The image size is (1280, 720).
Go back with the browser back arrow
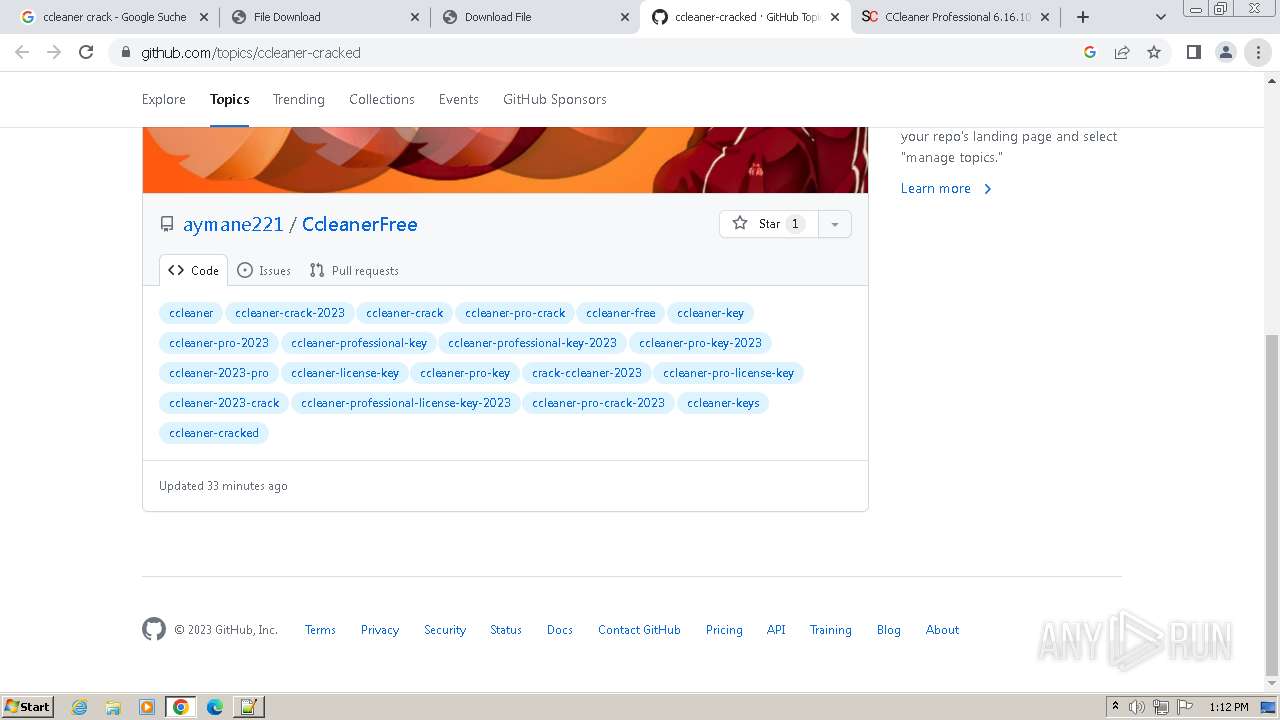tap(22, 52)
